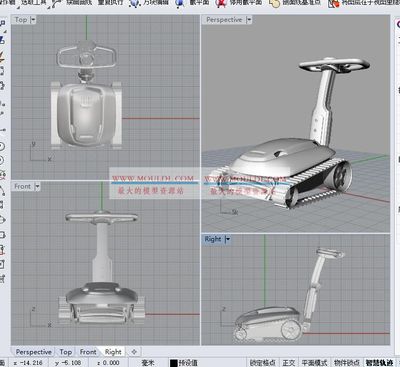Switch to the Perspective tab at bottom
This screenshot has width=400, height=367.
click(34, 352)
